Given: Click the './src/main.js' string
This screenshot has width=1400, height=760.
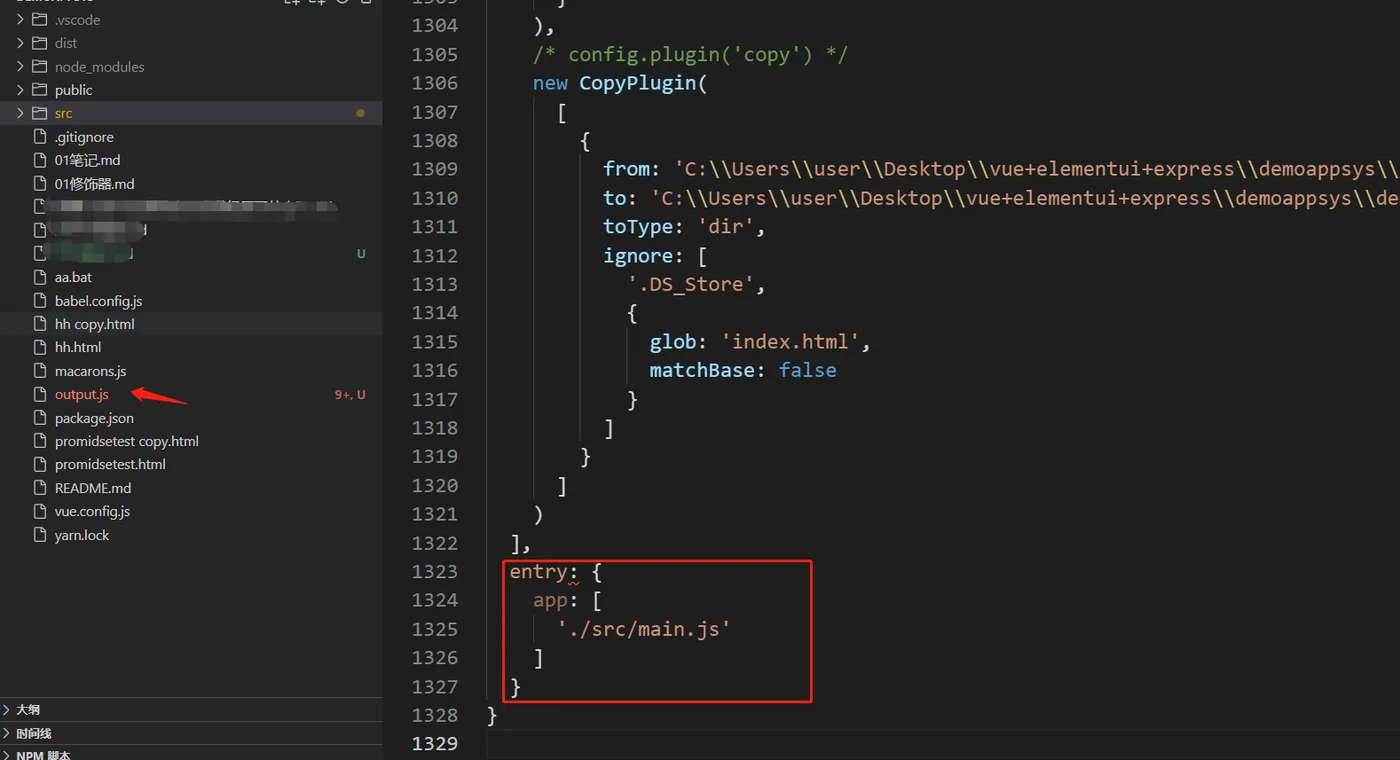Looking at the screenshot, I should click(644, 629).
